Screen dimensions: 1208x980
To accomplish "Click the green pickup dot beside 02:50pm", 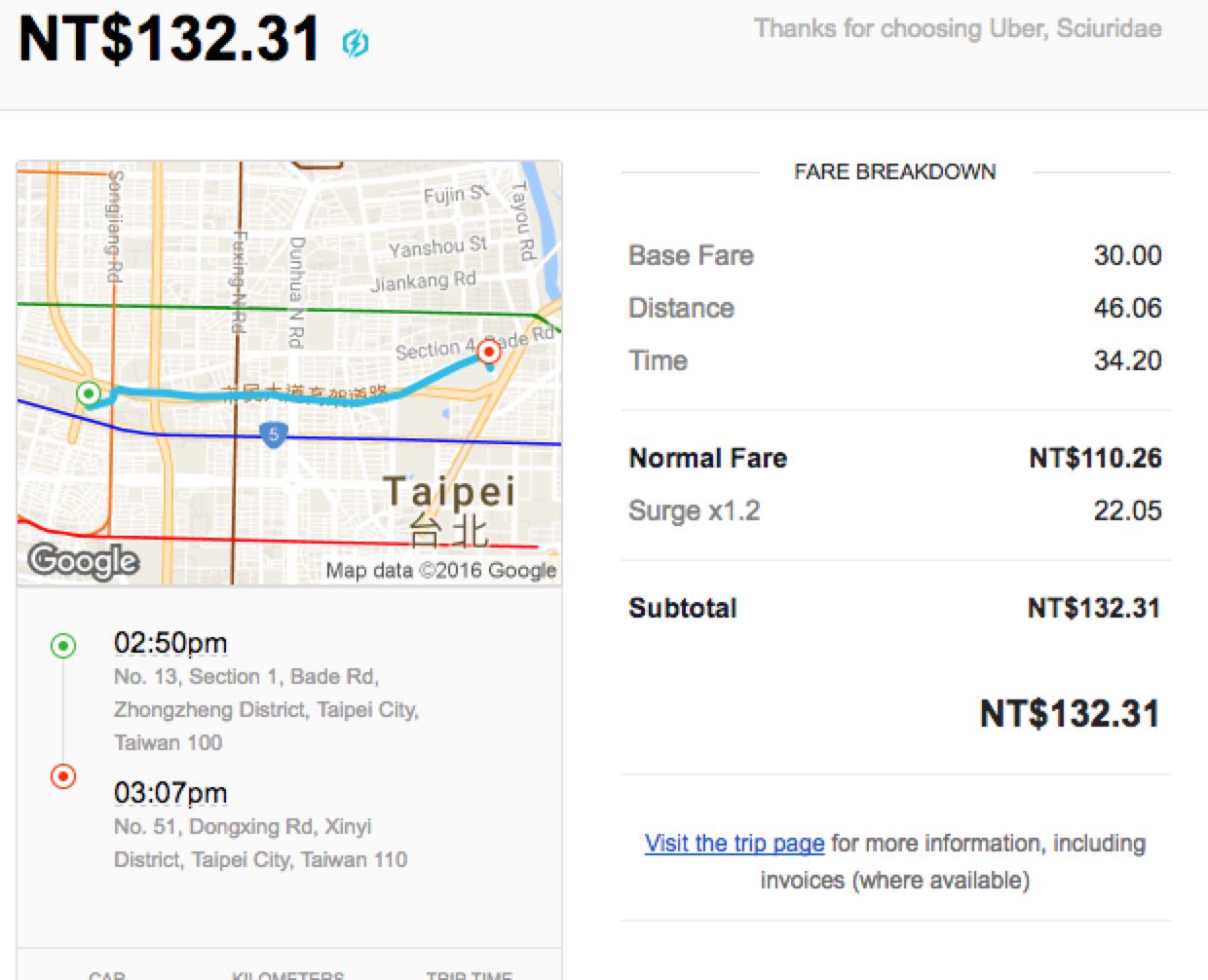I will pyautogui.click(x=63, y=645).
